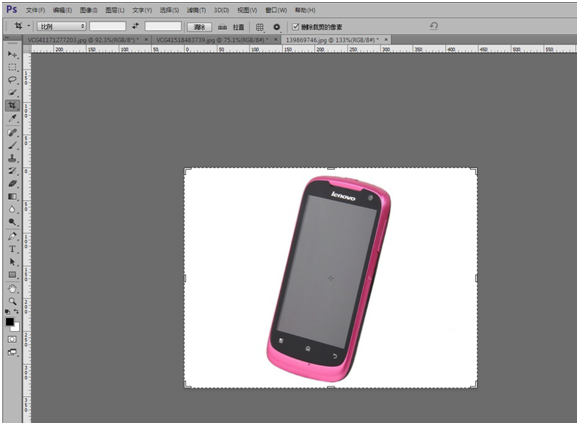
Task: Open the View menu
Action: [247, 10]
